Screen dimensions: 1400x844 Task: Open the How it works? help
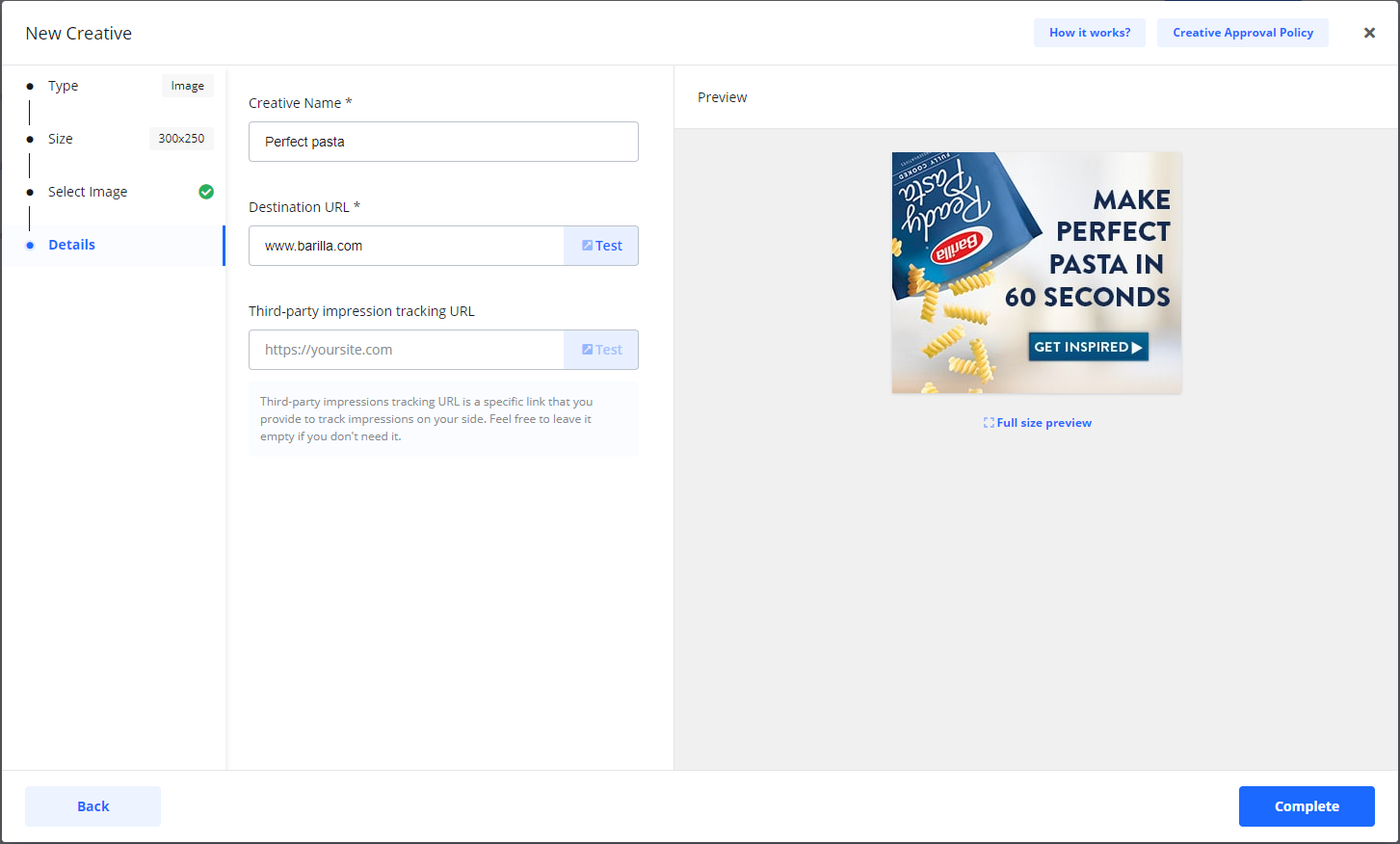[x=1090, y=33]
